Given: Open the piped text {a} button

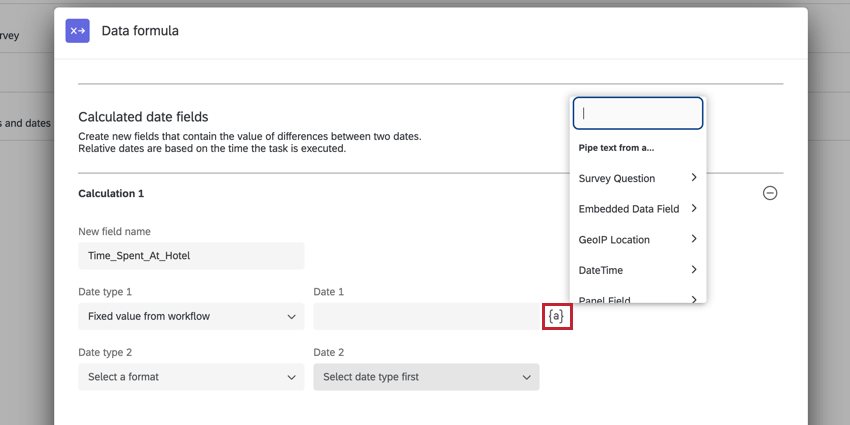Looking at the screenshot, I should (557, 317).
